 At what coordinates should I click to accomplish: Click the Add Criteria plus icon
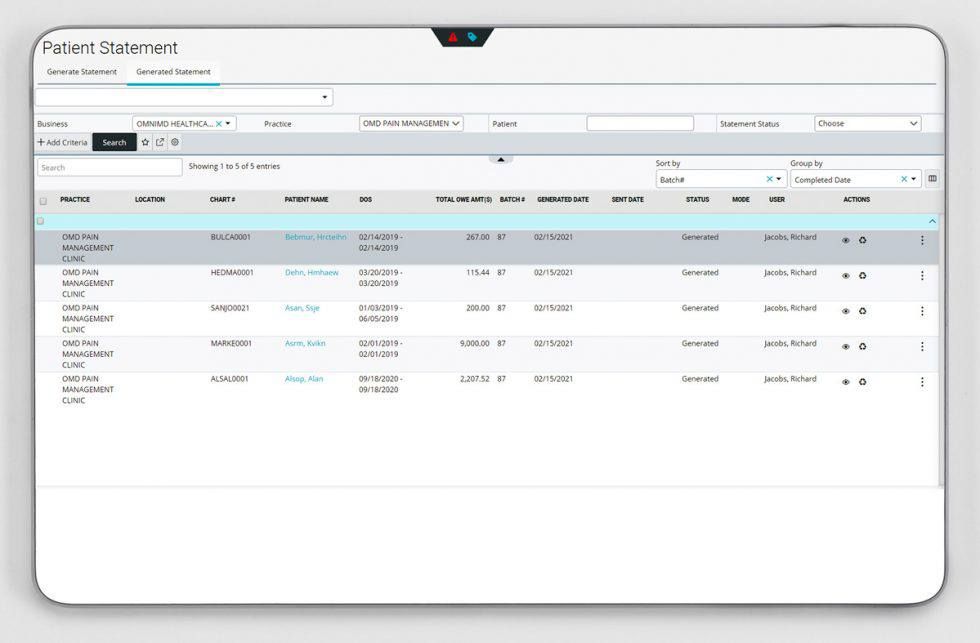(x=41, y=142)
